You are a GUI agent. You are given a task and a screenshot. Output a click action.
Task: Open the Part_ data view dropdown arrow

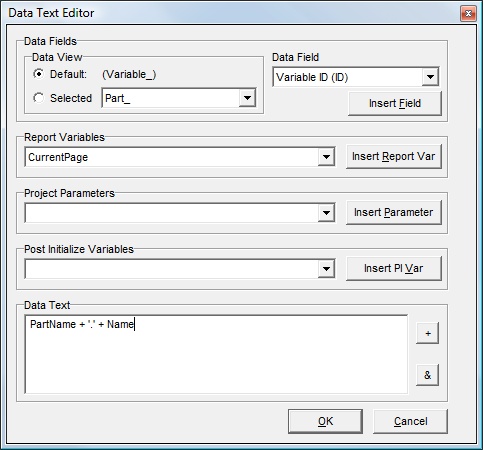[247, 98]
